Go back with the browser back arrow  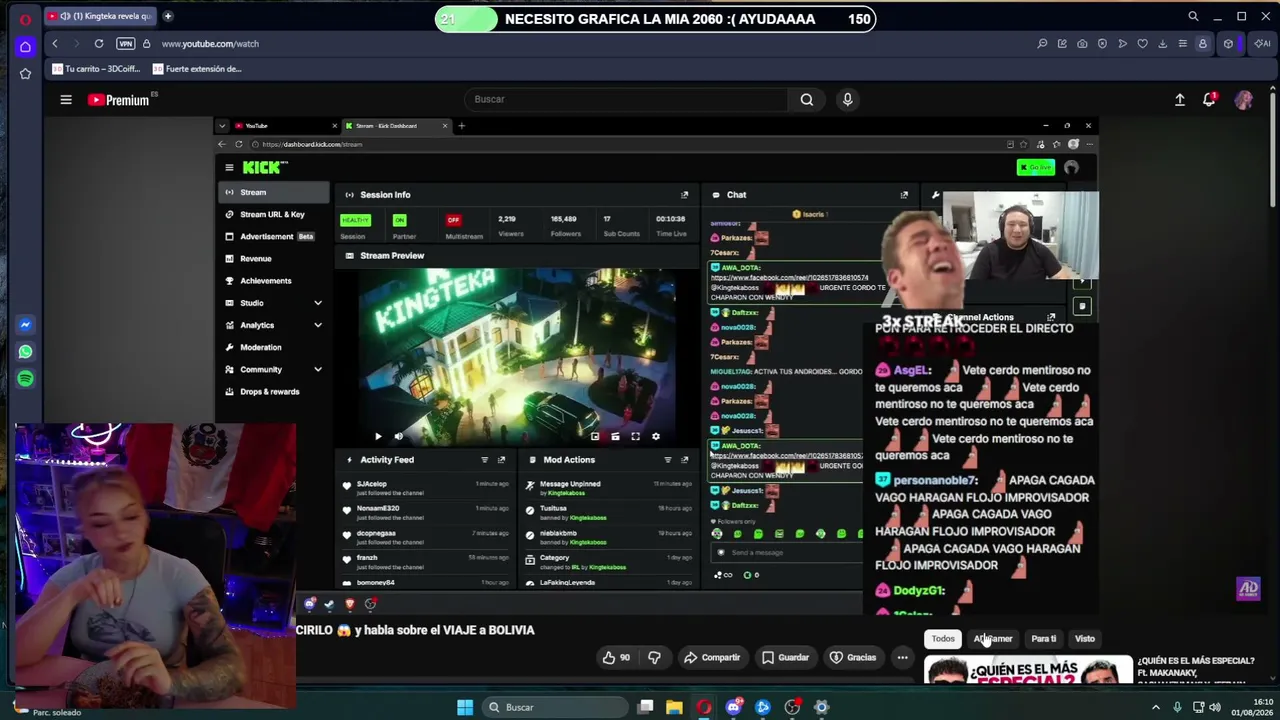click(55, 44)
